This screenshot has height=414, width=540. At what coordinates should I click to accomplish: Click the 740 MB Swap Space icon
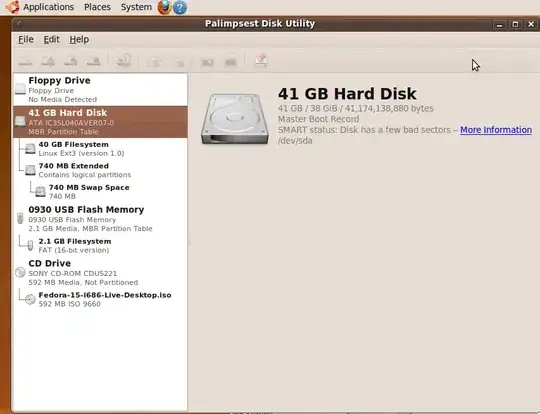coord(41,192)
